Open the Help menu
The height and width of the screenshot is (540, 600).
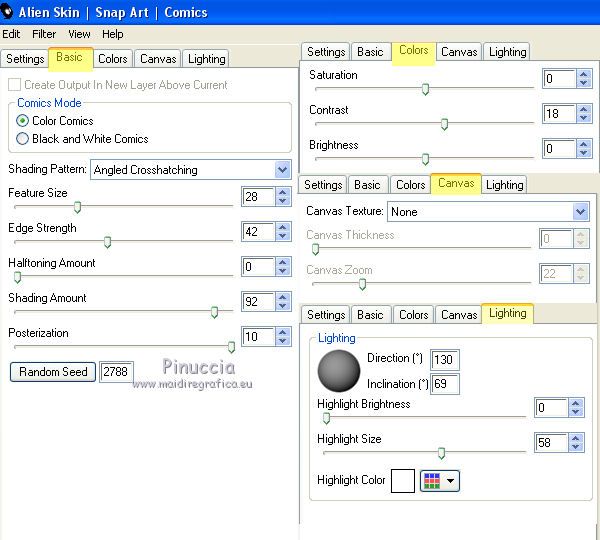tap(112, 34)
